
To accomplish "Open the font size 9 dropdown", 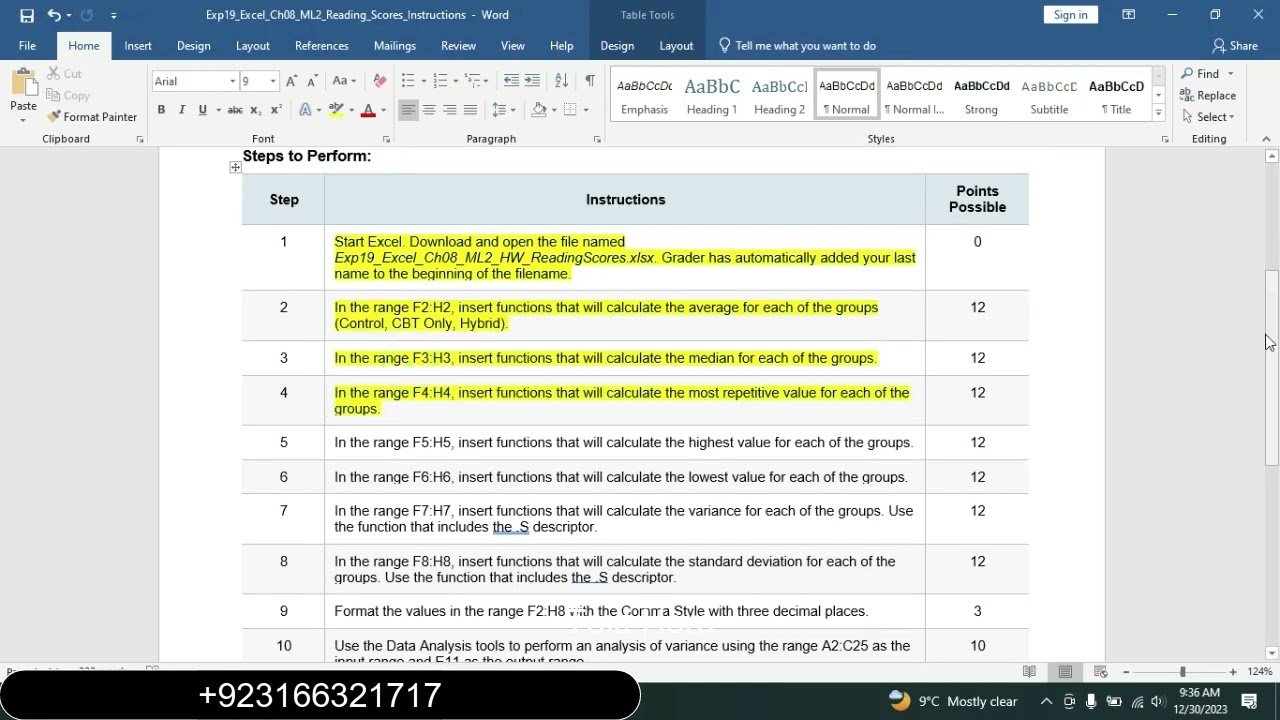I will [x=272, y=81].
